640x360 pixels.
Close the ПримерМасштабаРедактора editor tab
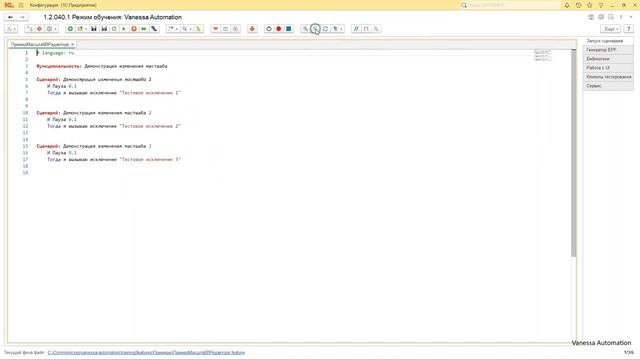click(x=72, y=44)
